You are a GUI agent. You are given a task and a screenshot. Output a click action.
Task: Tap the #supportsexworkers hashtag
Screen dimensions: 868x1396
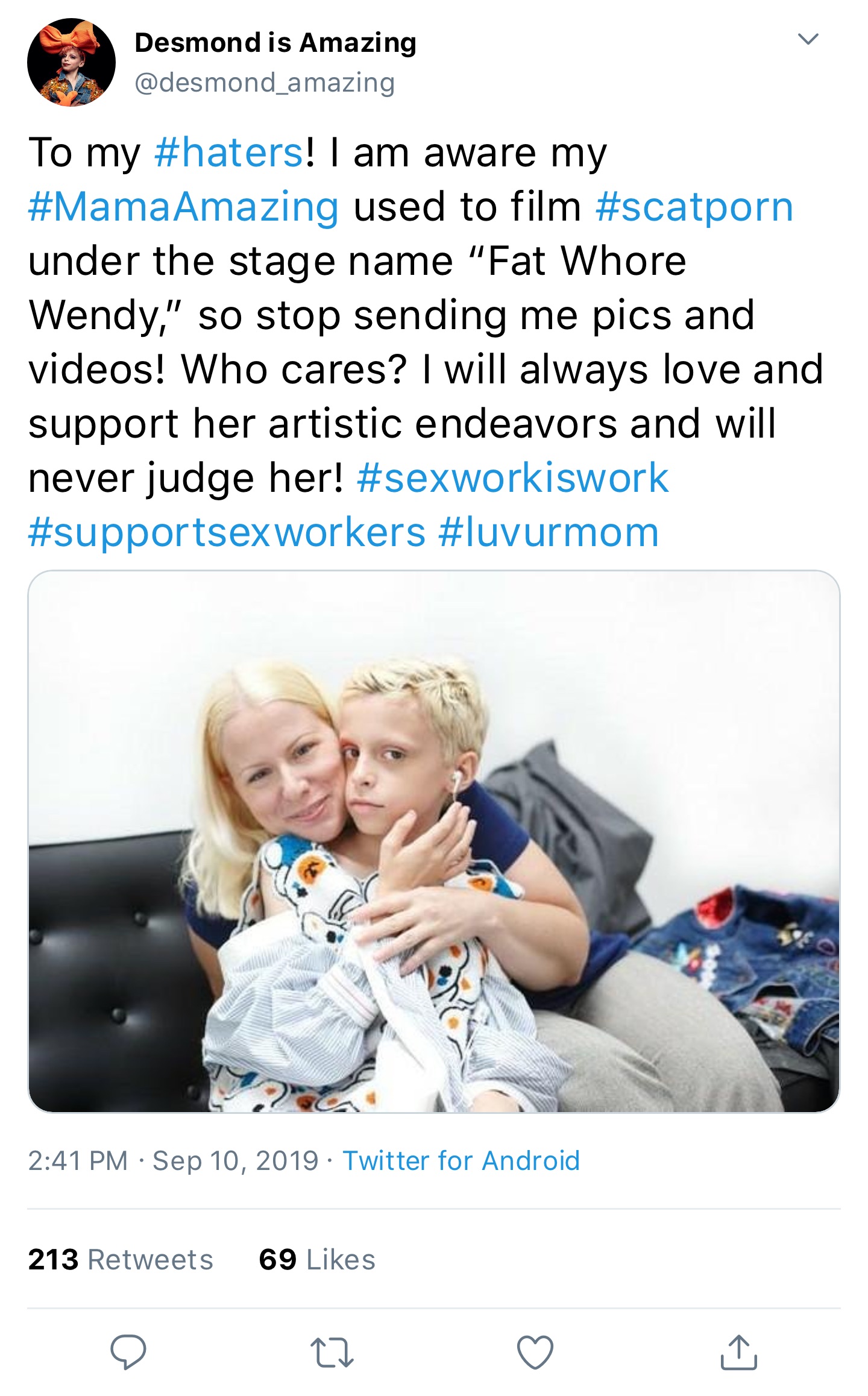[227, 532]
